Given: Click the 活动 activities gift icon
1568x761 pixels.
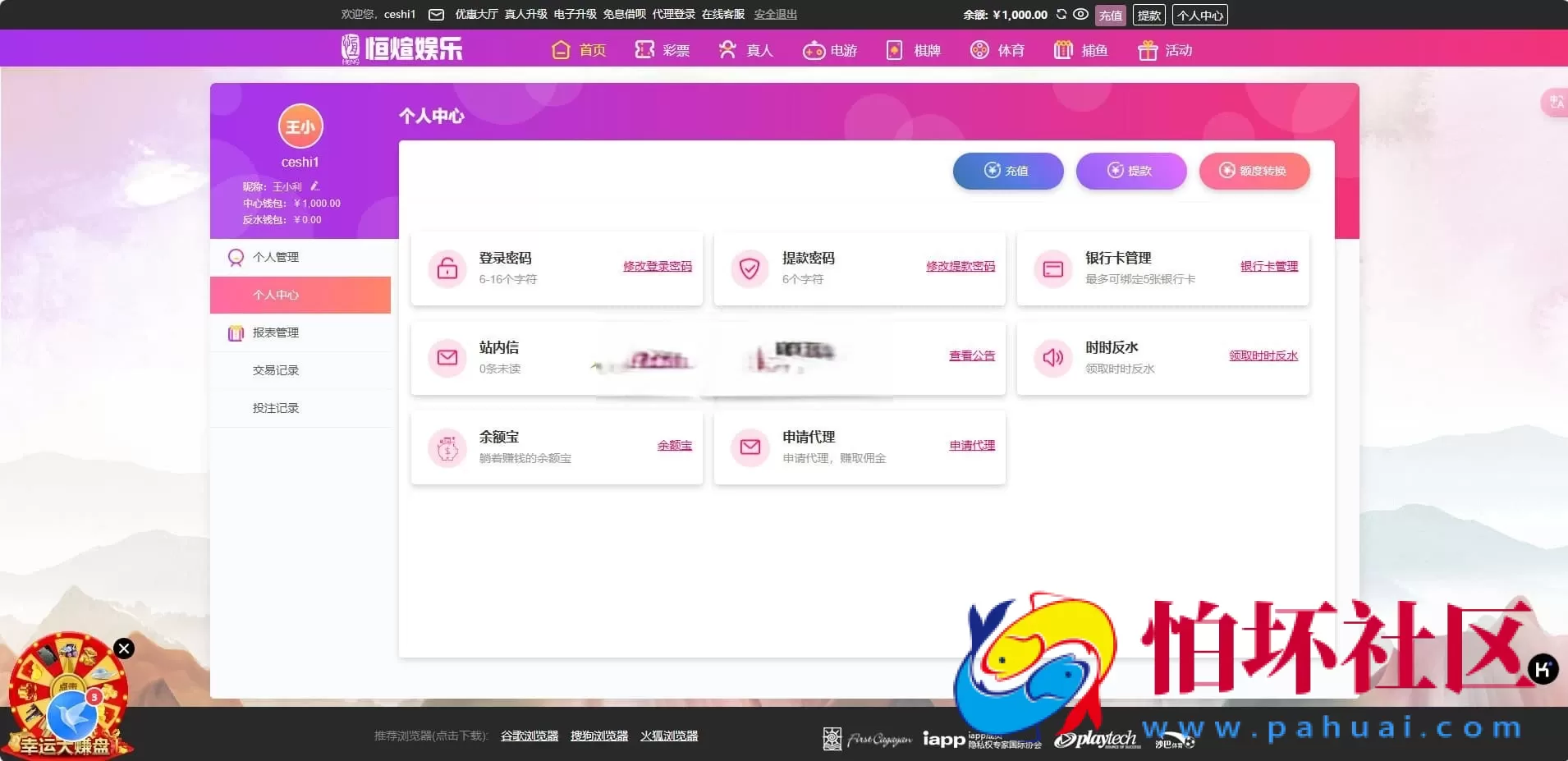Looking at the screenshot, I should pyautogui.click(x=1148, y=50).
